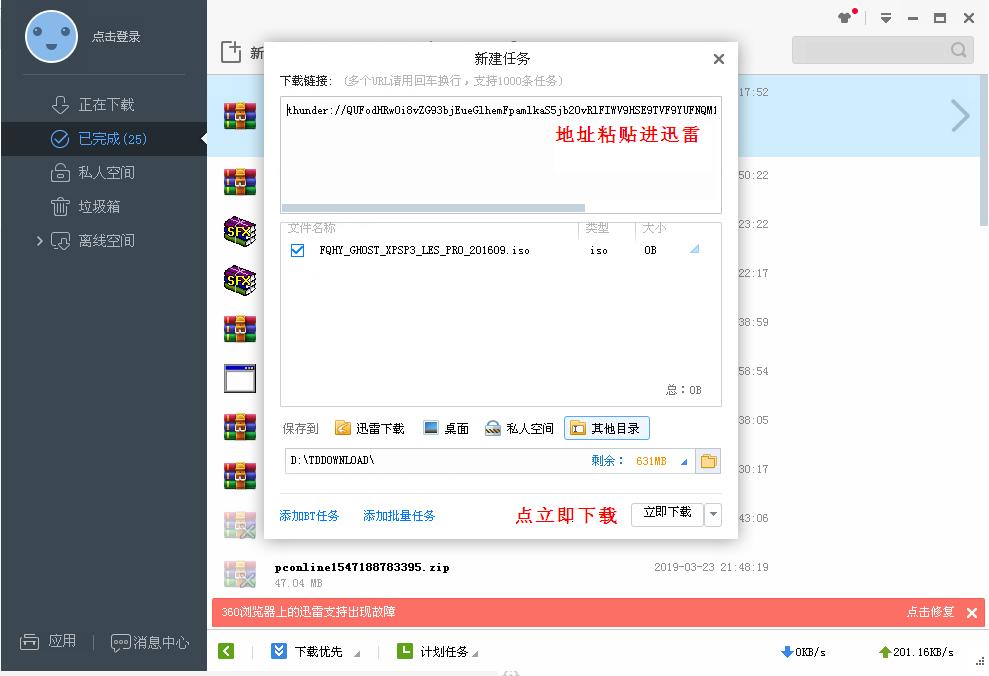Image resolution: width=989 pixels, height=676 pixels.
Task: Open the 垃圾箱 trash folder
Action: tap(86, 206)
